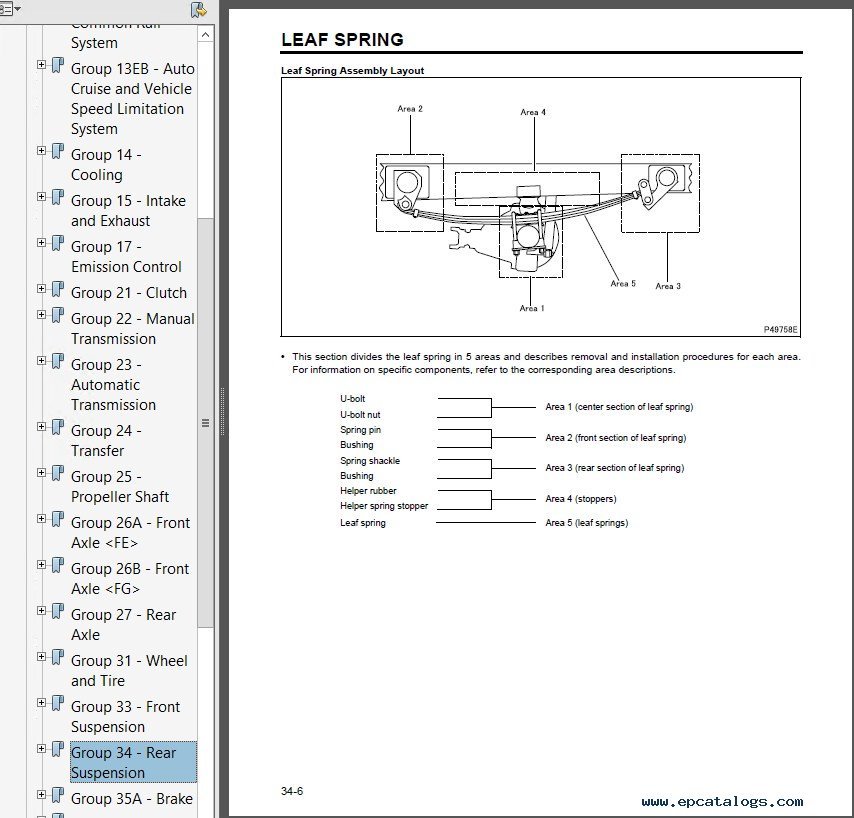Open Group 33 Front Suspension bookmark
The width and height of the screenshot is (854, 818).
pyautogui.click(x=126, y=717)
